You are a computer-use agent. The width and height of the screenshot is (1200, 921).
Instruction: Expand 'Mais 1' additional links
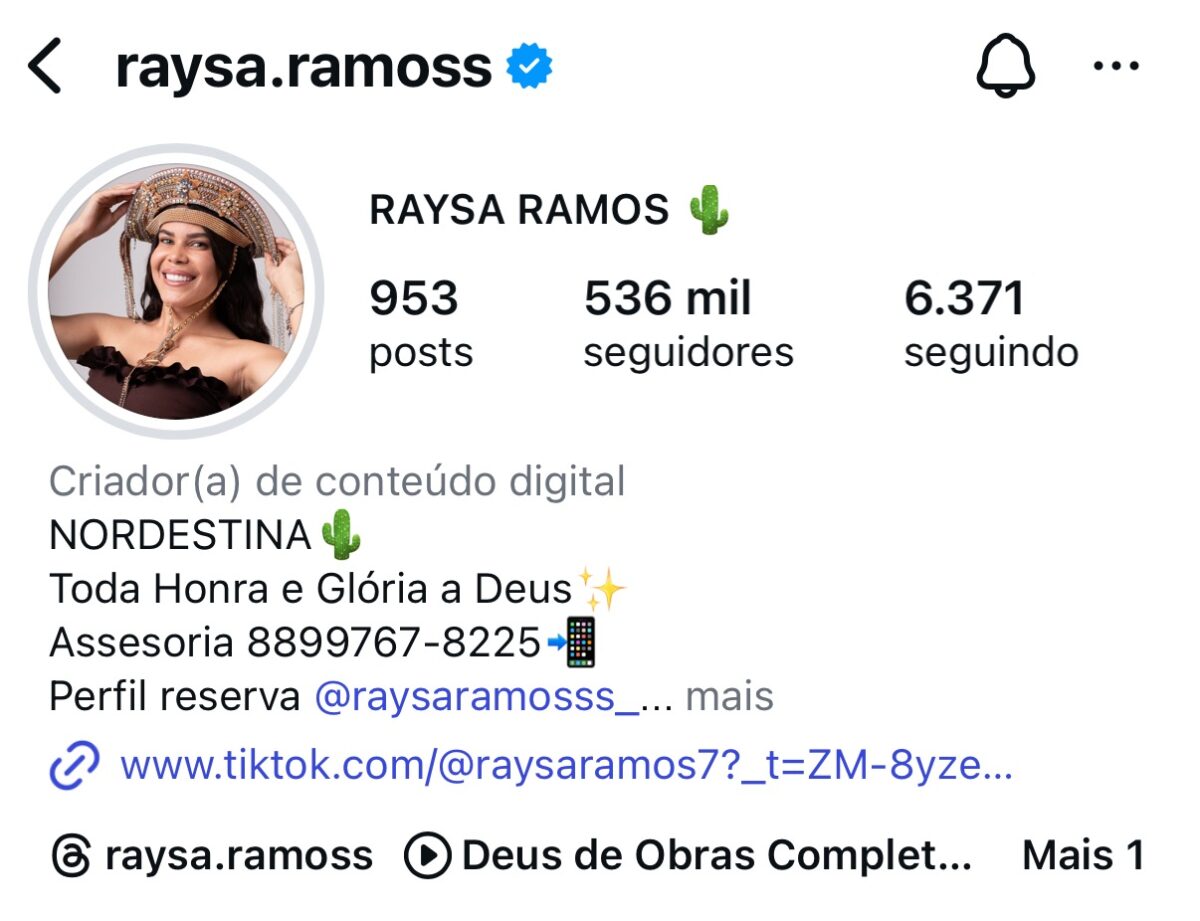point(1083,856)
